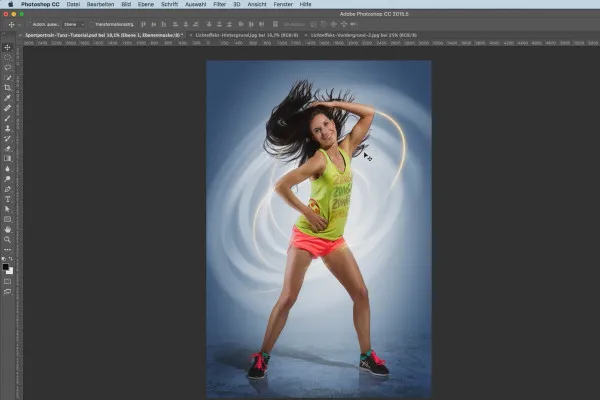Choose the Hand tool
600x400 pixels.
click(x=7, y=229)
